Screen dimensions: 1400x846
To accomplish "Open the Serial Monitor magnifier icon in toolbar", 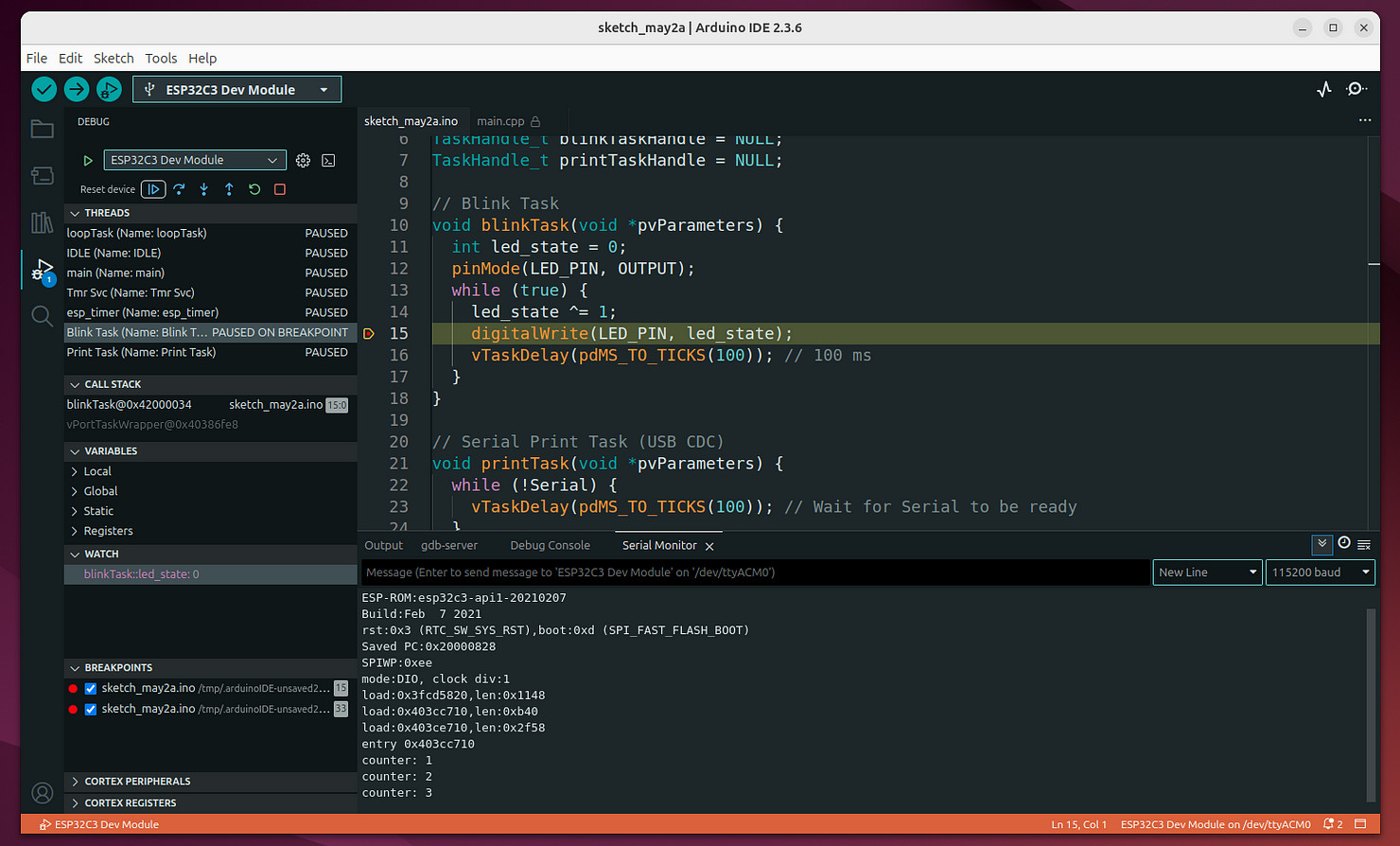I will [x=1356, y=89].
